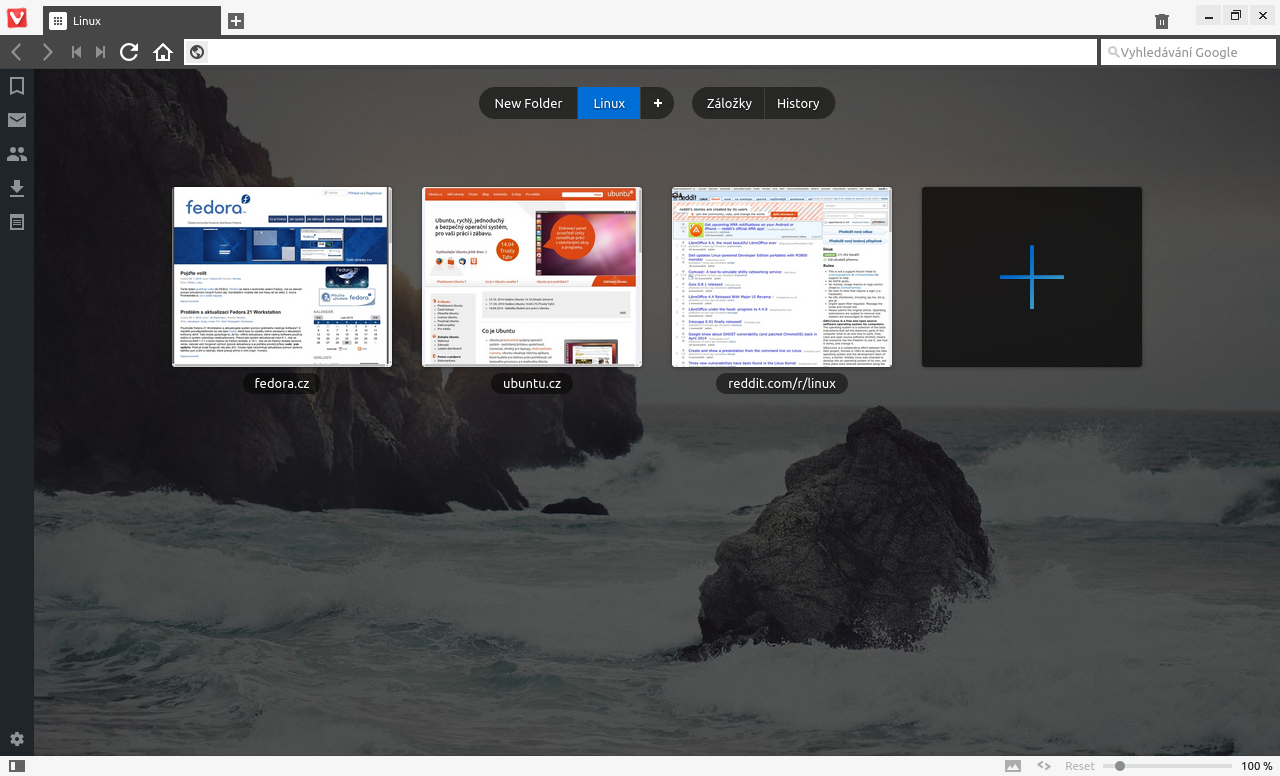Open a new tab with plus button

236,20
